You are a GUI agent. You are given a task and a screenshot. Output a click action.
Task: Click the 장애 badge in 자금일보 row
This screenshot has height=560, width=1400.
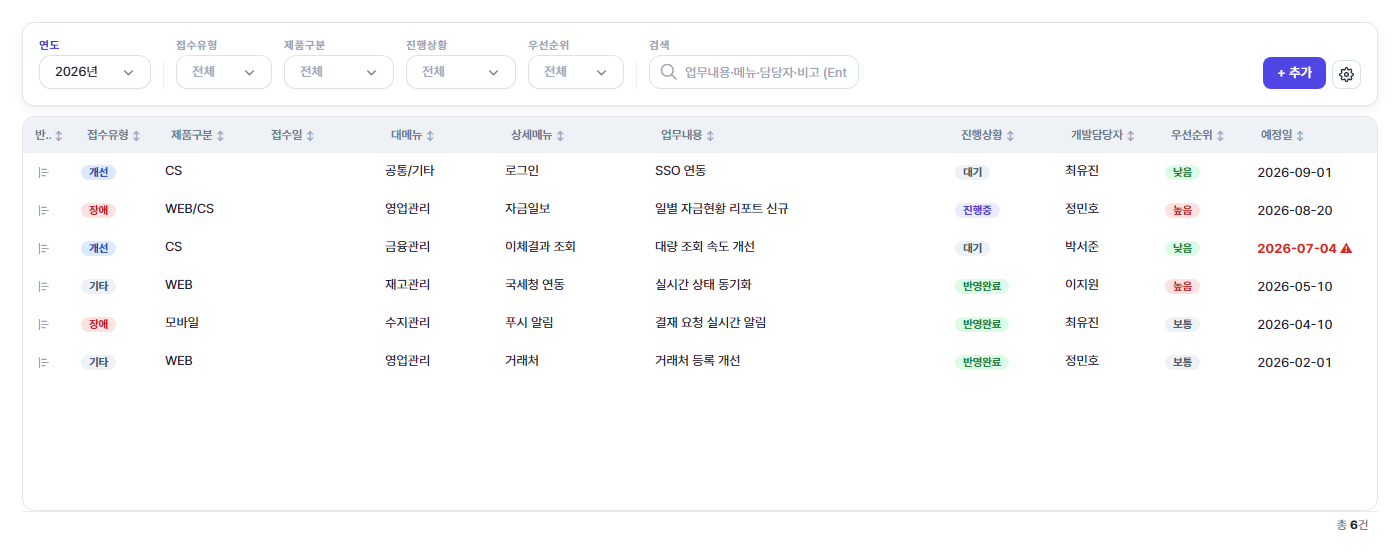98,210
